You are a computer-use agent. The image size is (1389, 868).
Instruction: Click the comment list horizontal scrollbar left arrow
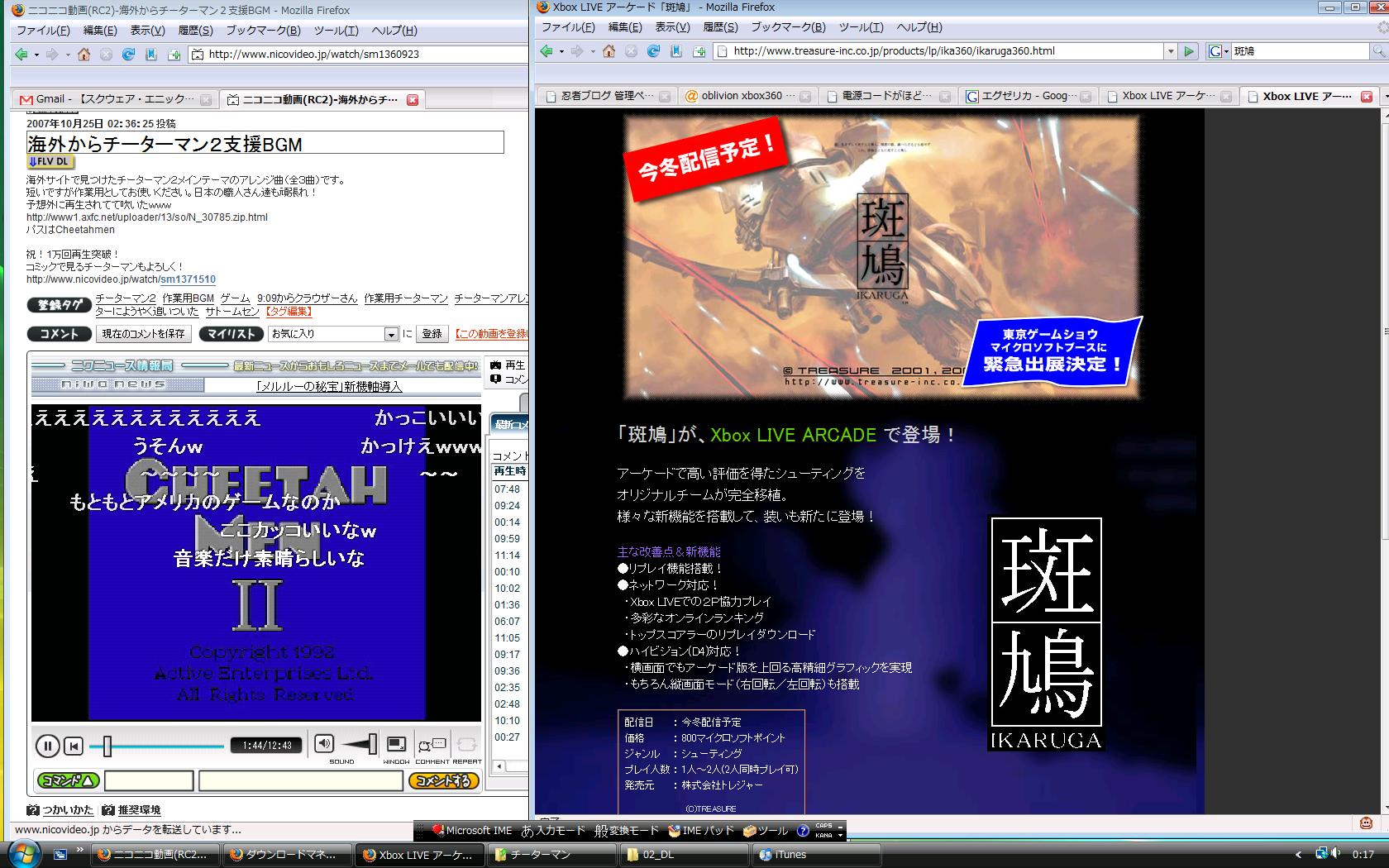coord(499,766)
